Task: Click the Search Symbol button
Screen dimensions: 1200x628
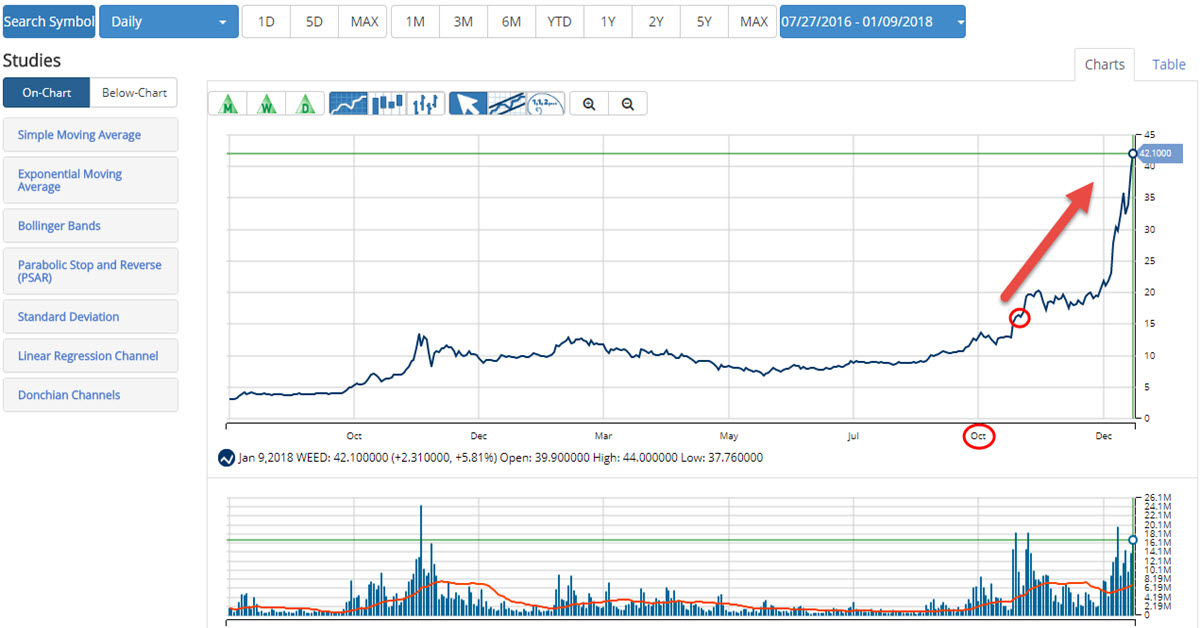Action: point(49,21)
